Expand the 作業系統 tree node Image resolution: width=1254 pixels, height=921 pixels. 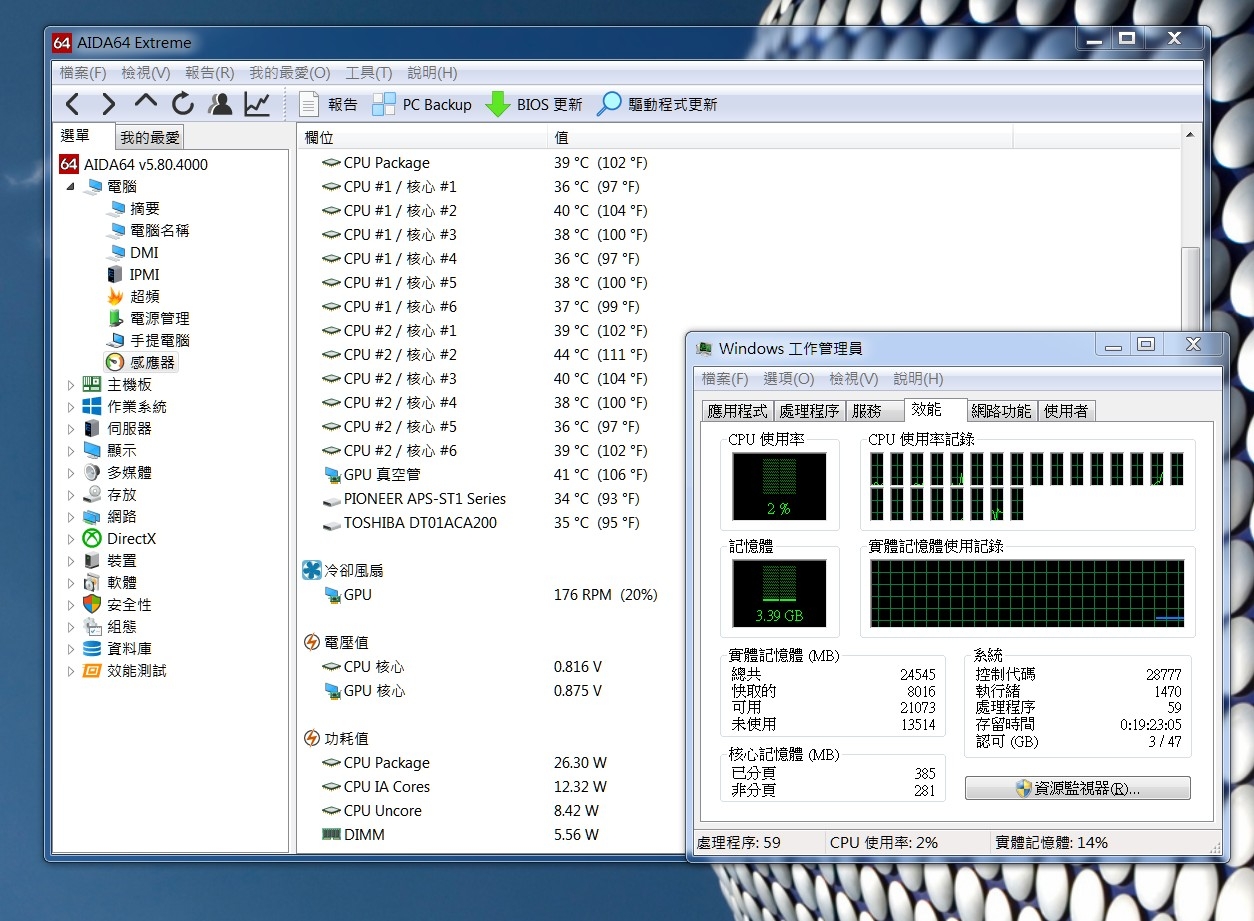[71, 407]
